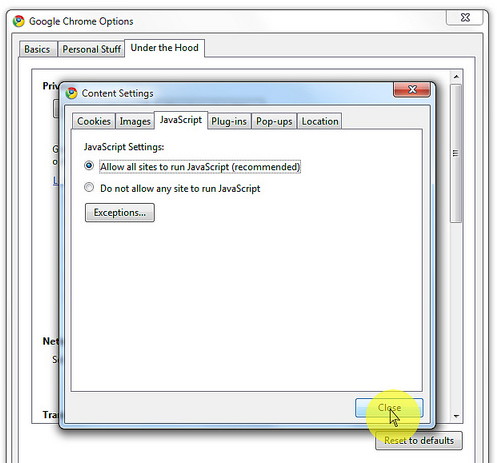Click the Chrome logo in Google Chrome Options title
The height and width of the screenshot is (463, 497).
(19, 21)
